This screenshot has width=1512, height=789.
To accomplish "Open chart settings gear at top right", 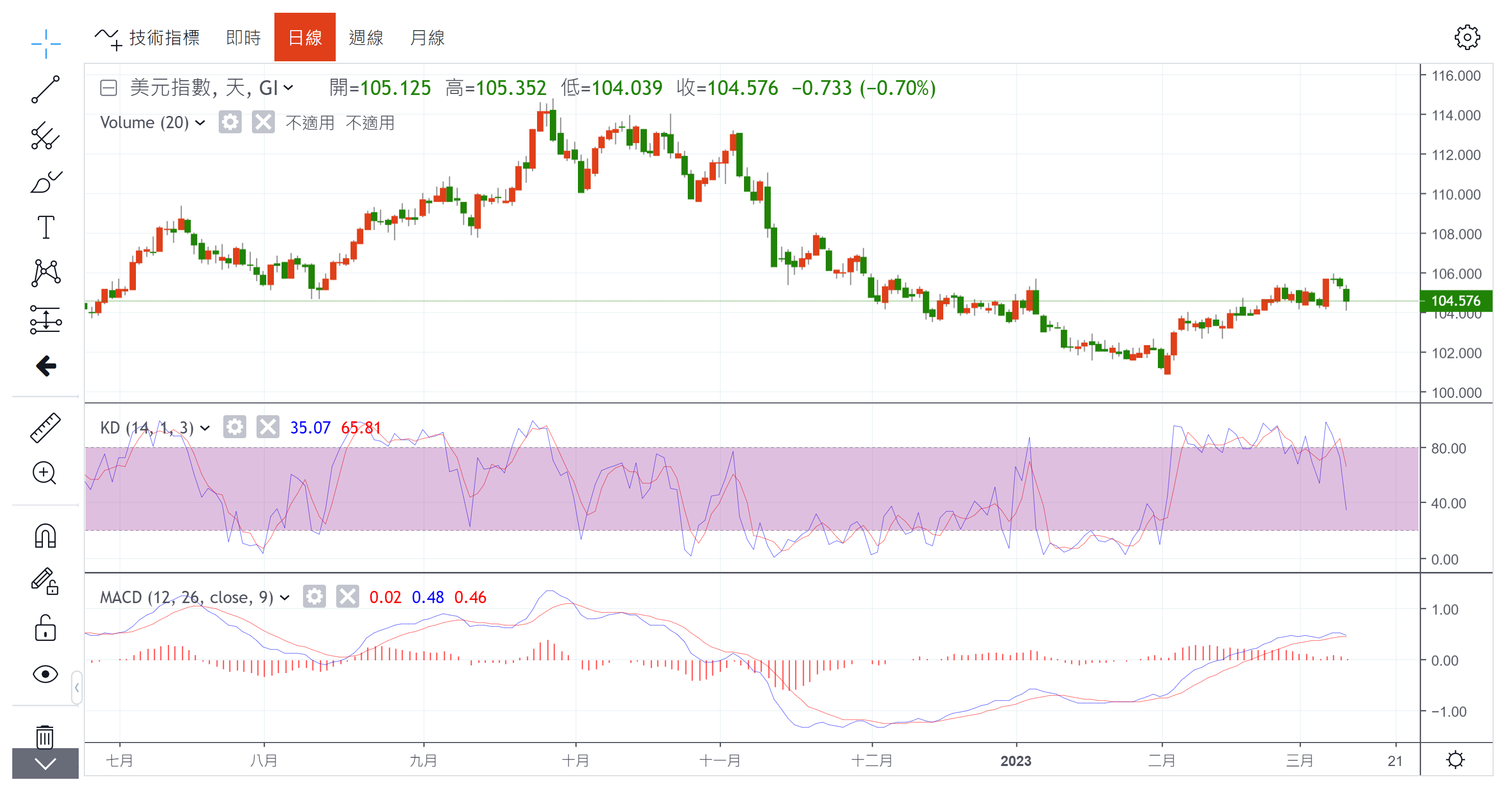I will pyautogui.click(x=1467, y=38).
